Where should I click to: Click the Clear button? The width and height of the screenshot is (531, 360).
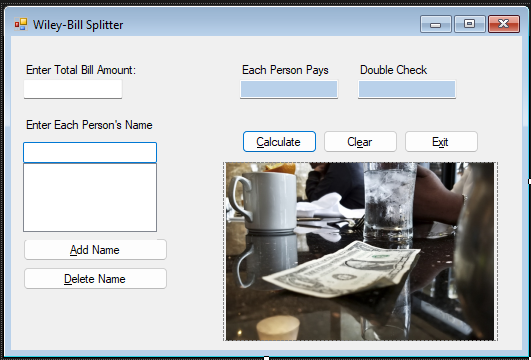360,142
